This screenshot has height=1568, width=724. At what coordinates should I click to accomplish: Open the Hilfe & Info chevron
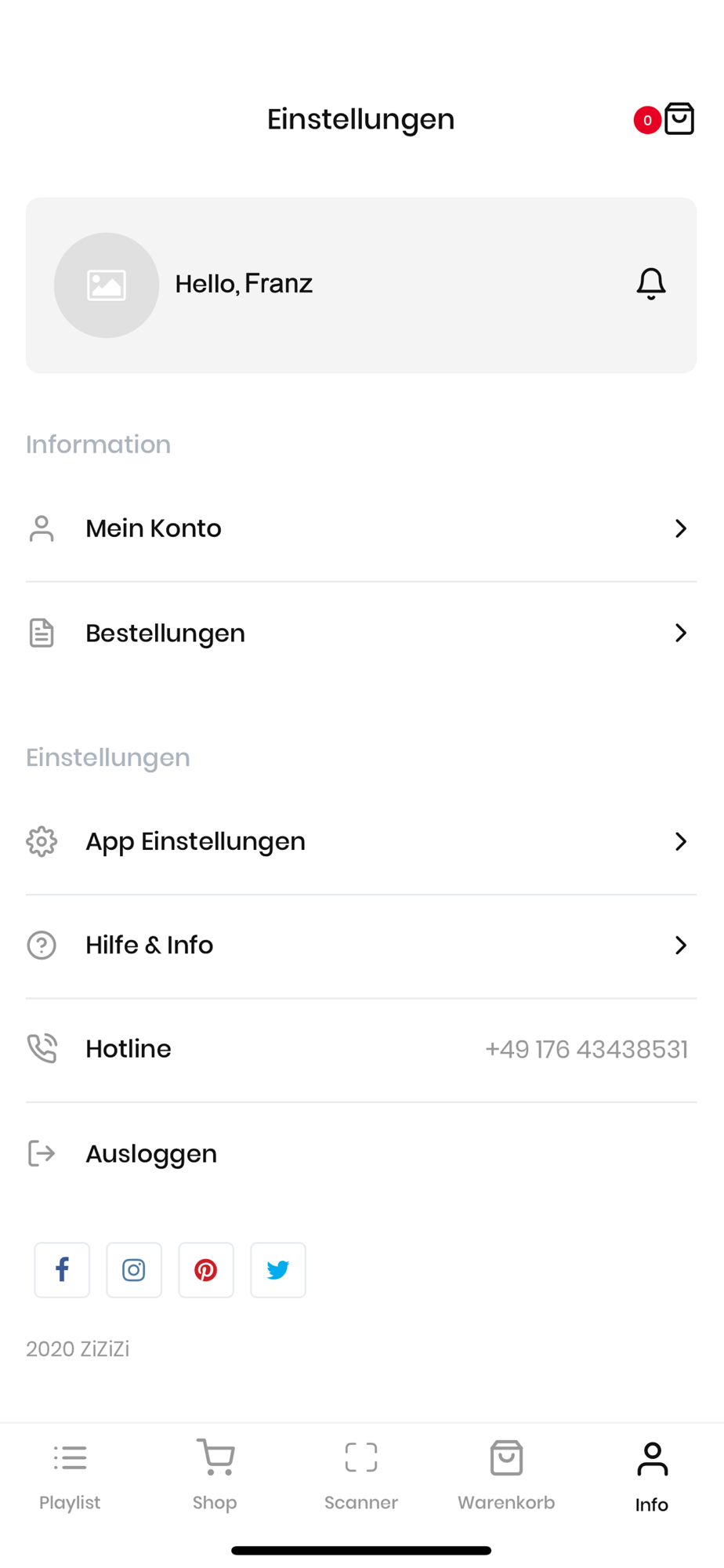[x=680, y=946]
